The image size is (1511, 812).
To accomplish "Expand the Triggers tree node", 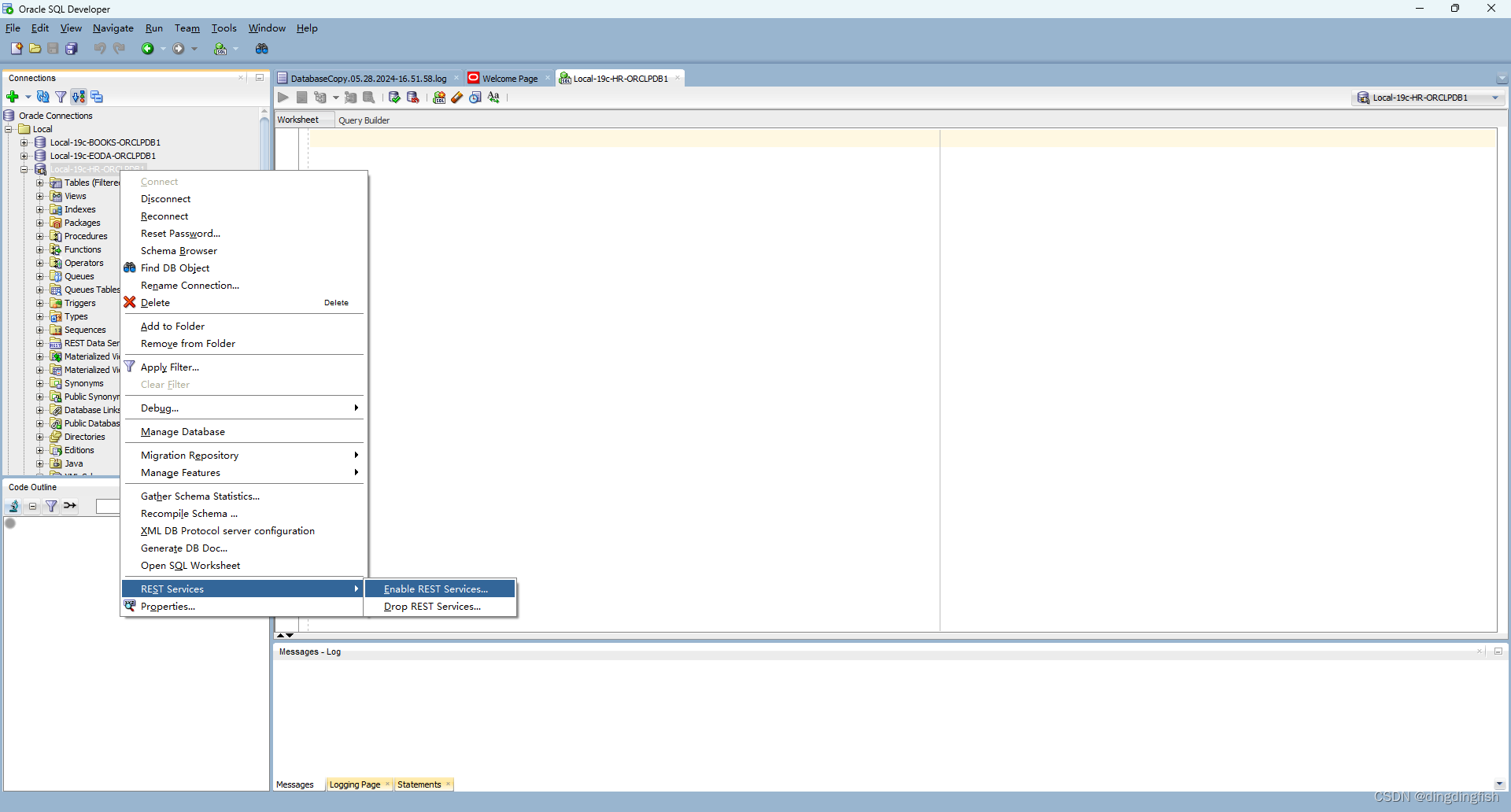I will [x=39, y=303].
